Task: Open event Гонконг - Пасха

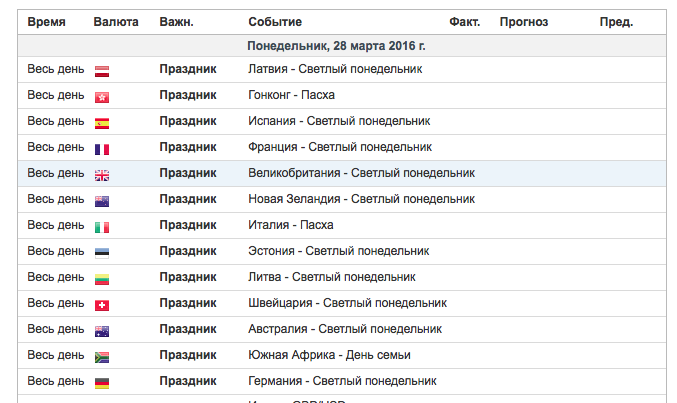Action: pos(291,95)
